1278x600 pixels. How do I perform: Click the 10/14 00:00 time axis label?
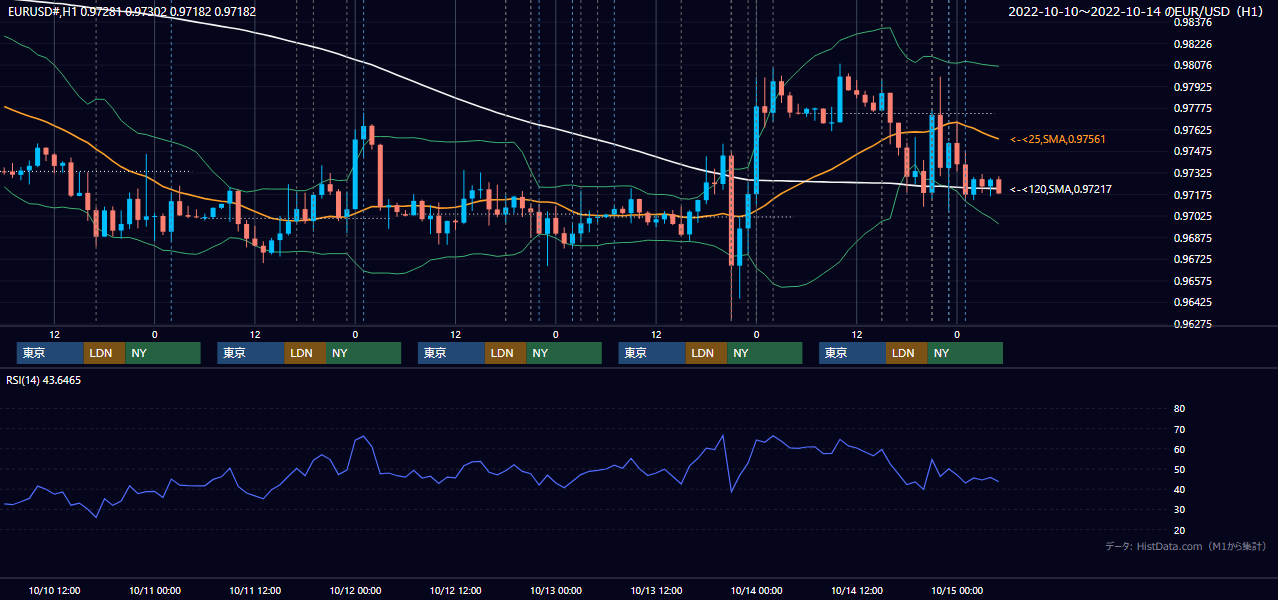756,590
